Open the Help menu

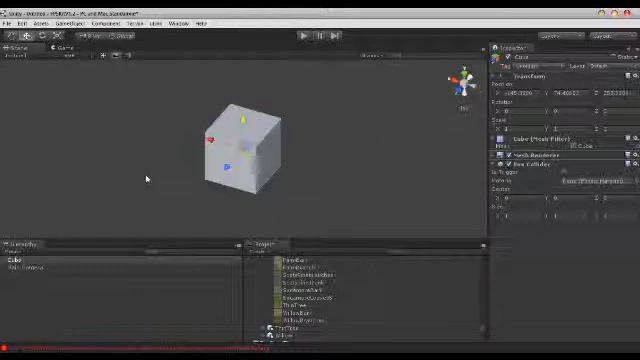pyautogui.click(x=201, y=24)
